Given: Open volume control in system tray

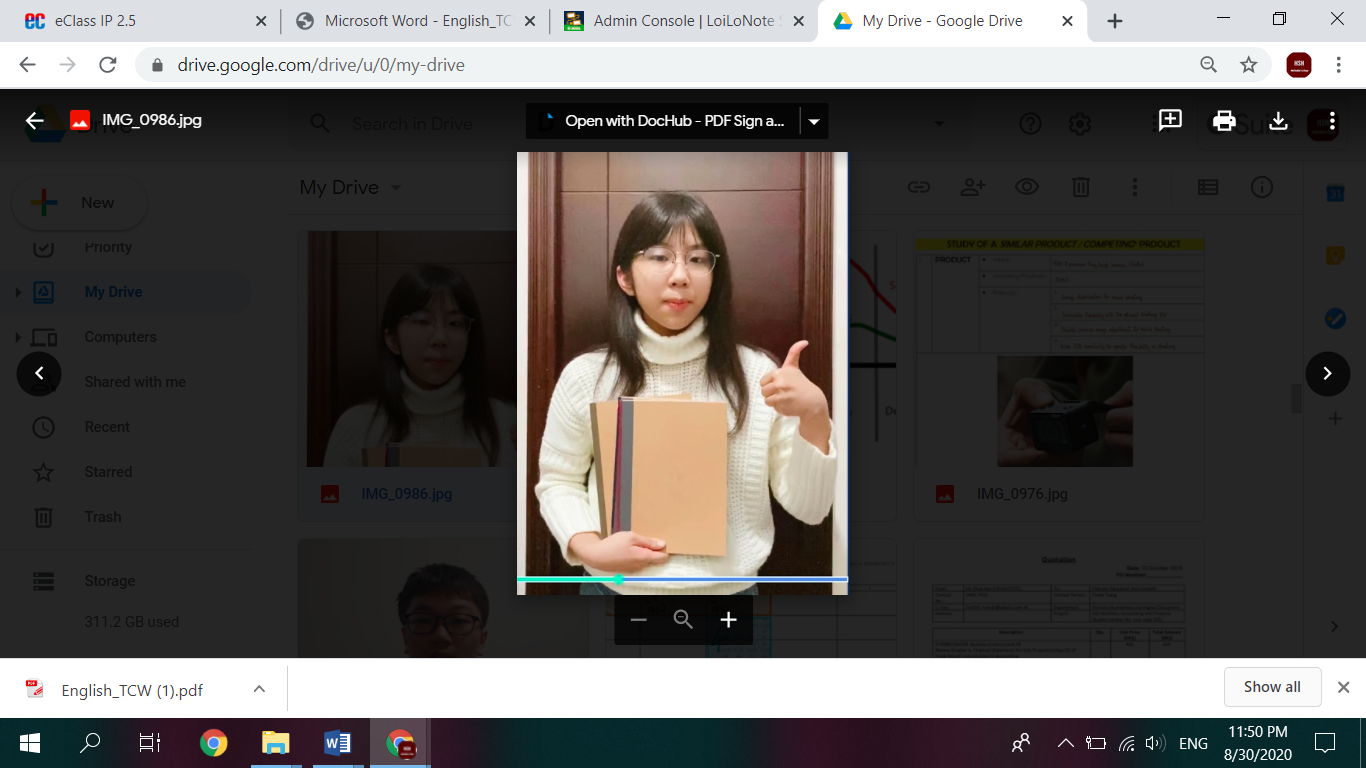Looking at the screenshot, I should (1155, 743).
